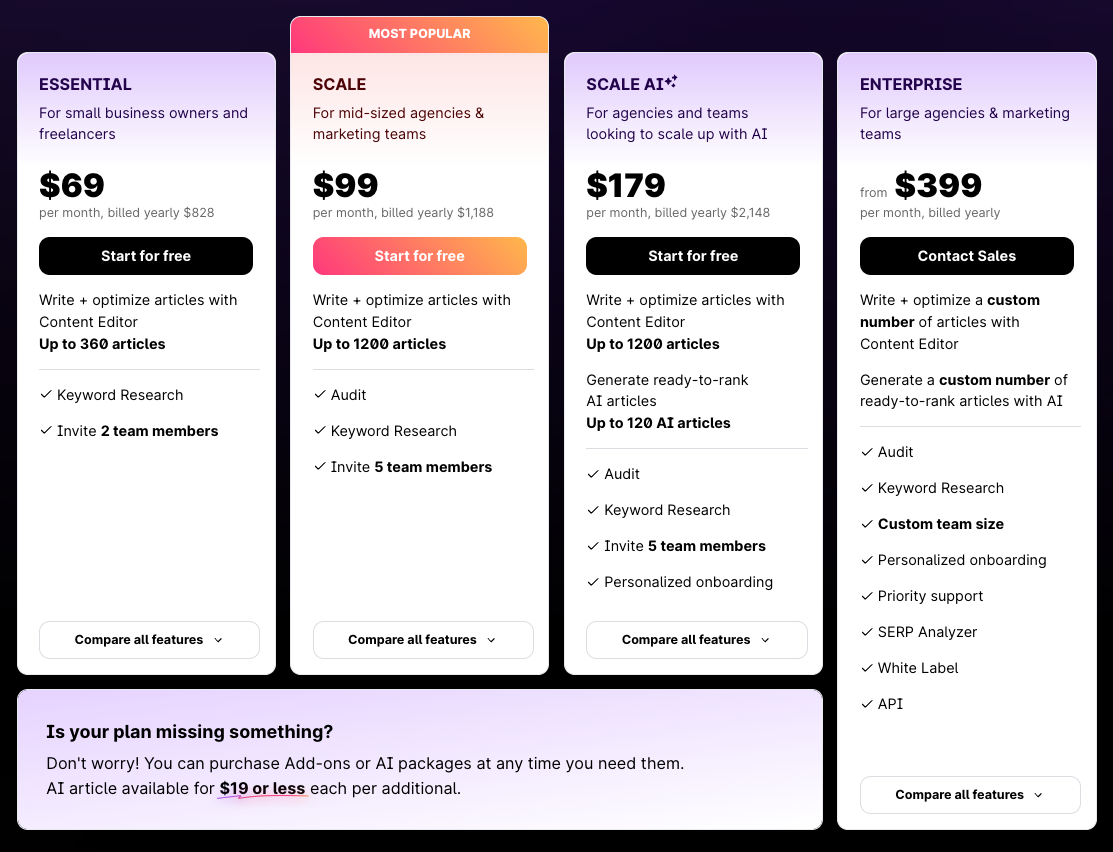Click the underlined $19 or less text
The image size is (1113, 852).
click(x=262, y=789)
